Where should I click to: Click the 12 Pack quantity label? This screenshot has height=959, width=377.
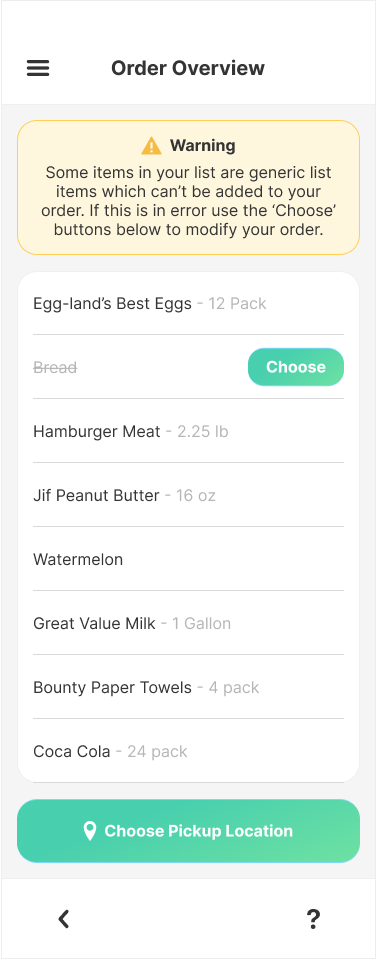[237, 303]
